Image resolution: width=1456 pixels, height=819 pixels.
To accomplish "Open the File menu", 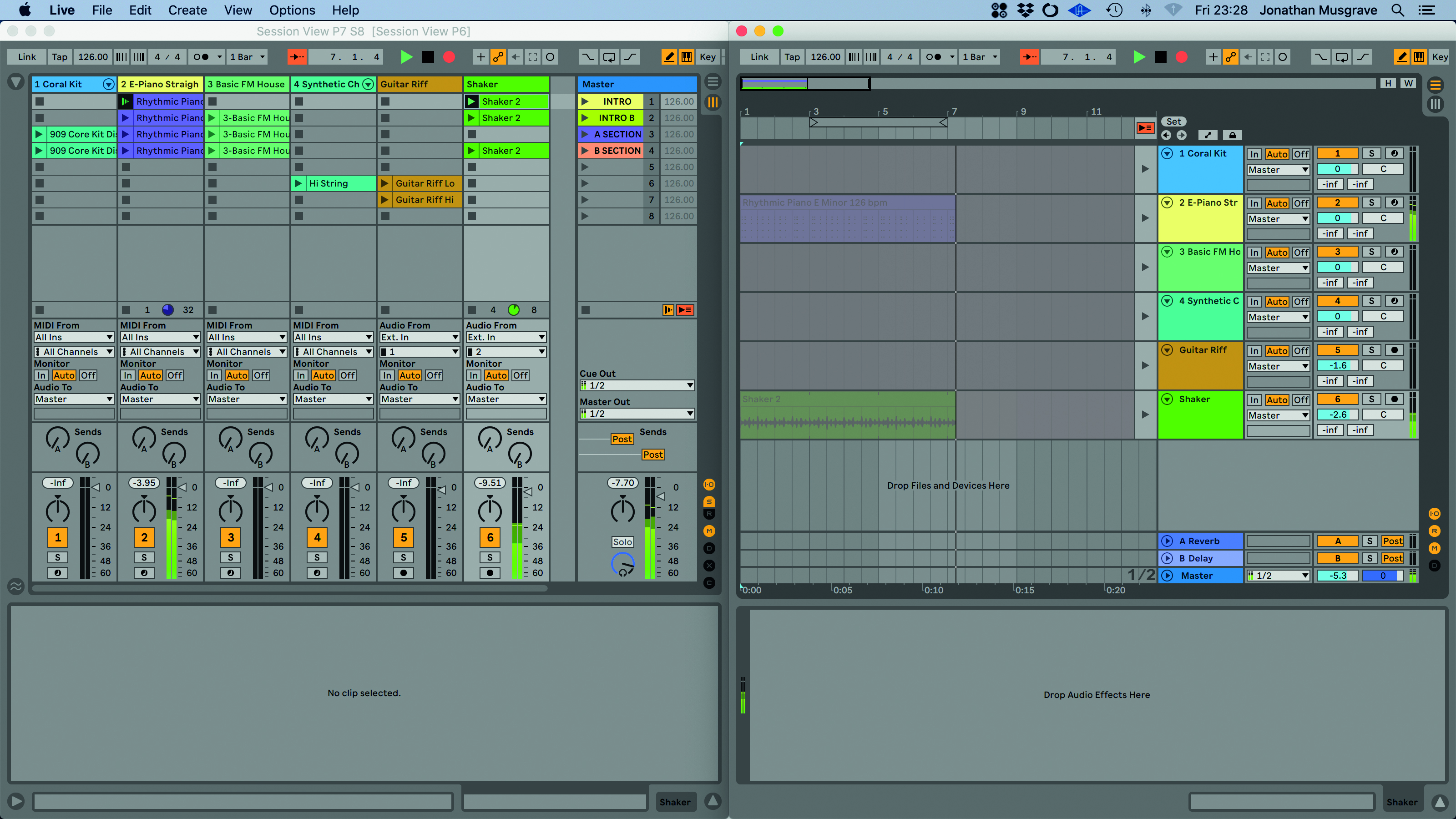I will [x=102, y=10].
